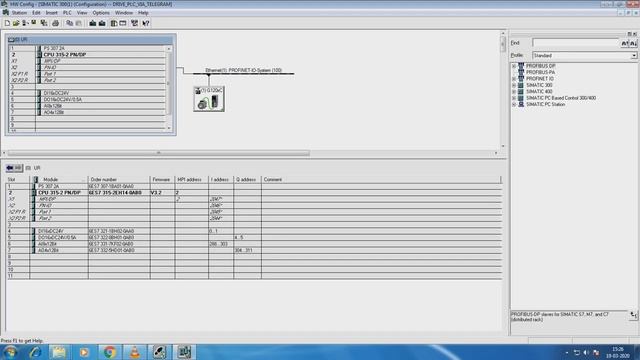
Task: Select PROFIBUS-PA in the catalog tree
Action: coord(540,72)
